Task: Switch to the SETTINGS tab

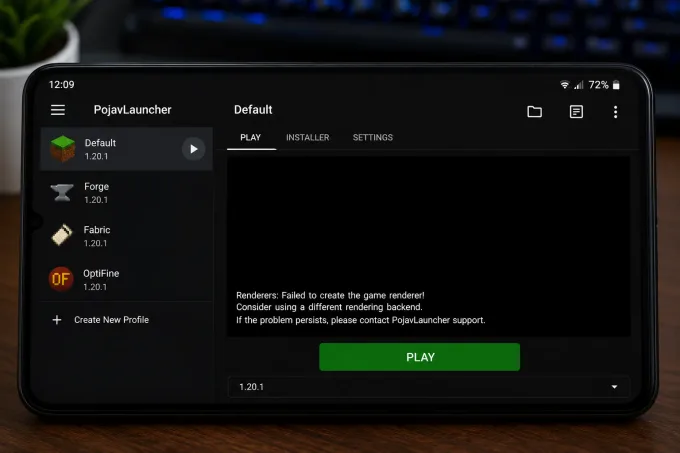Action: [373, 138]
